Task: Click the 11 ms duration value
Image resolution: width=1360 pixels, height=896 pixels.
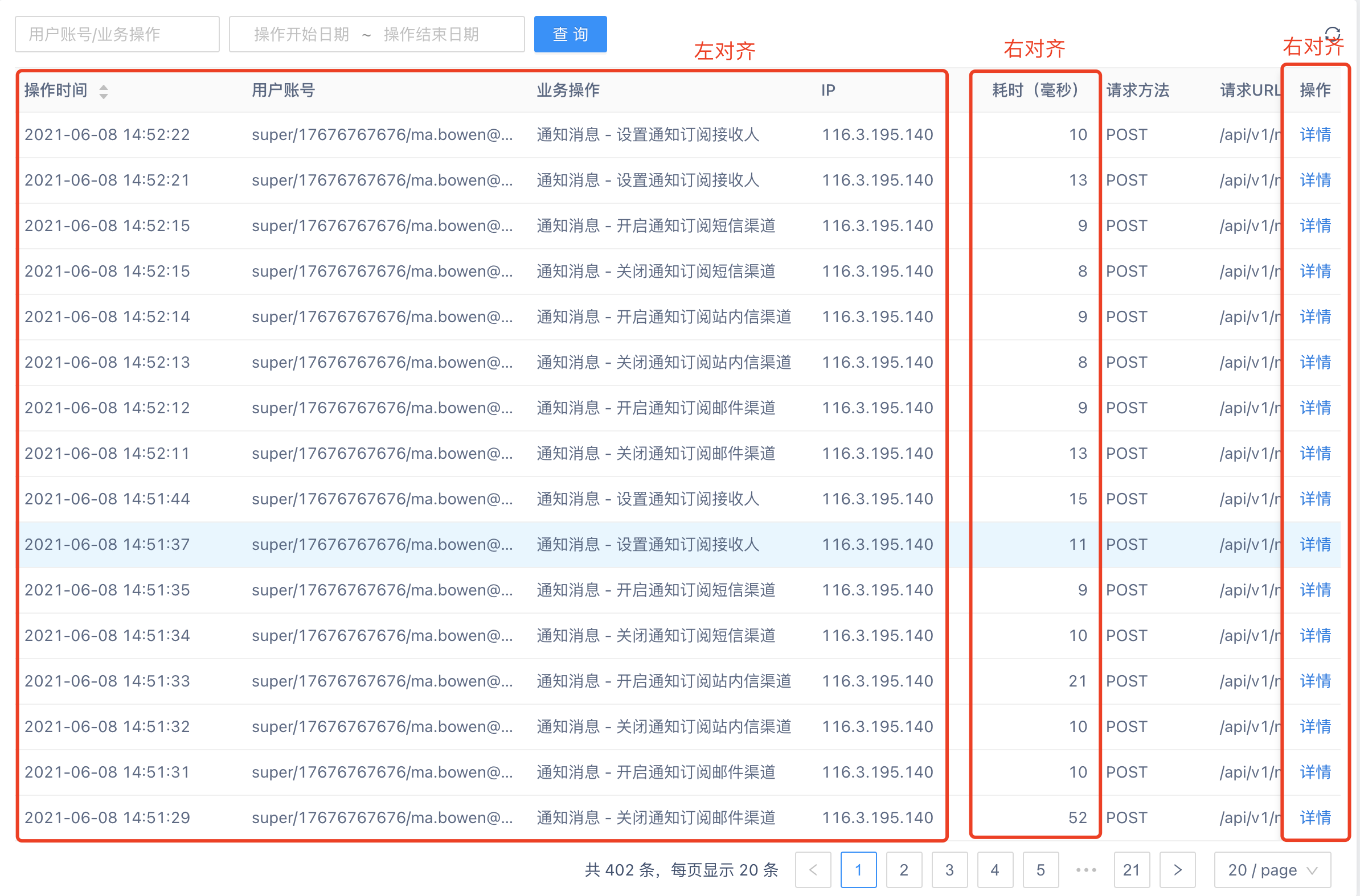Action: [x=1078, y=545]
